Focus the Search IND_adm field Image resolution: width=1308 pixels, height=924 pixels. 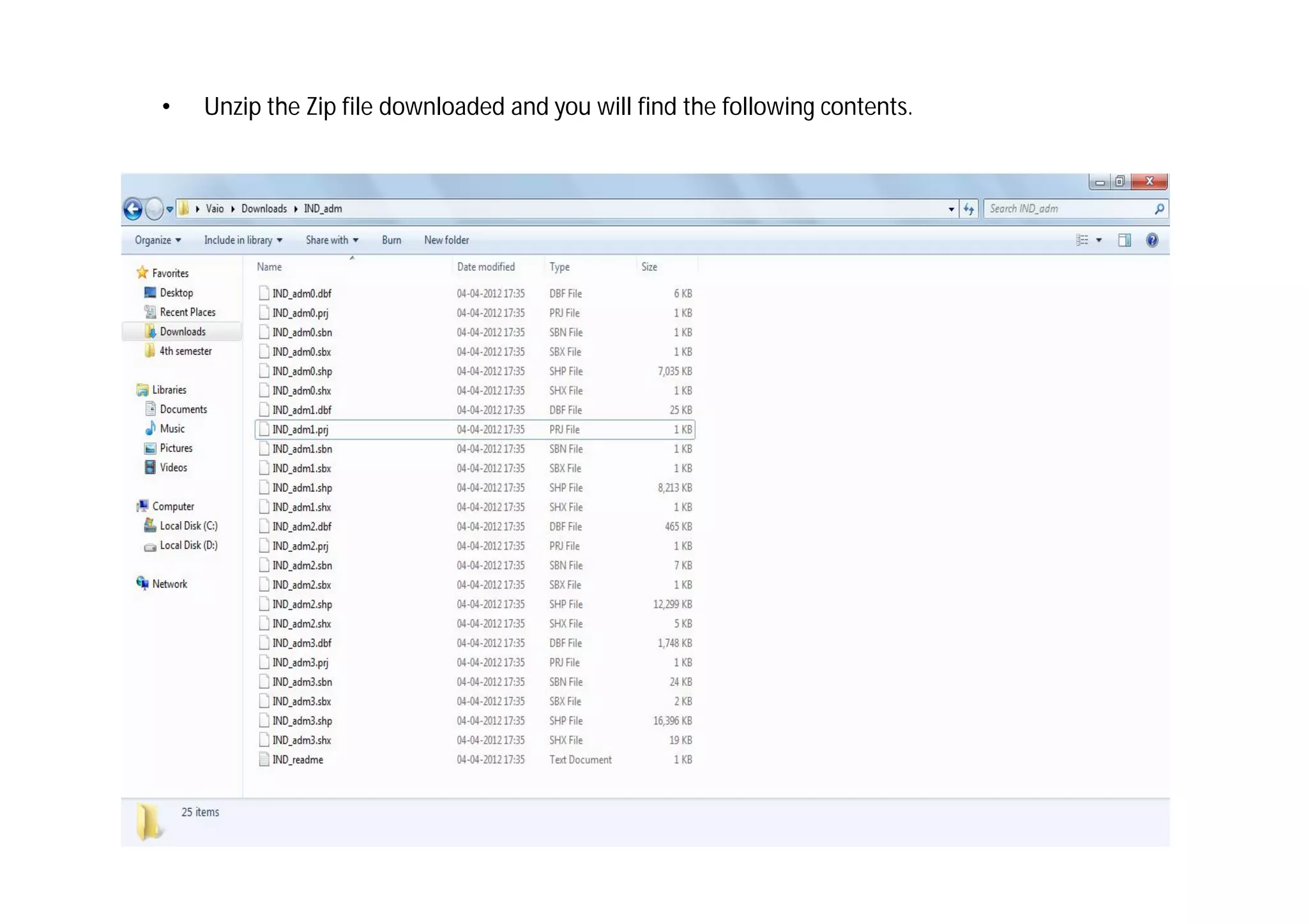pos(1076,209)
